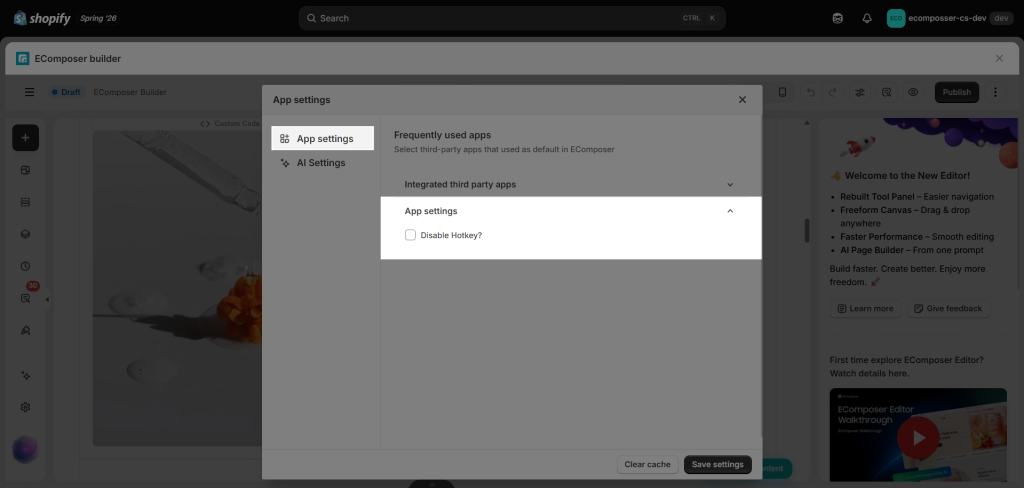This screenshot has height=488, width=1024.
Task: Switch to the AI Settings tab
Action: (323, 163)
